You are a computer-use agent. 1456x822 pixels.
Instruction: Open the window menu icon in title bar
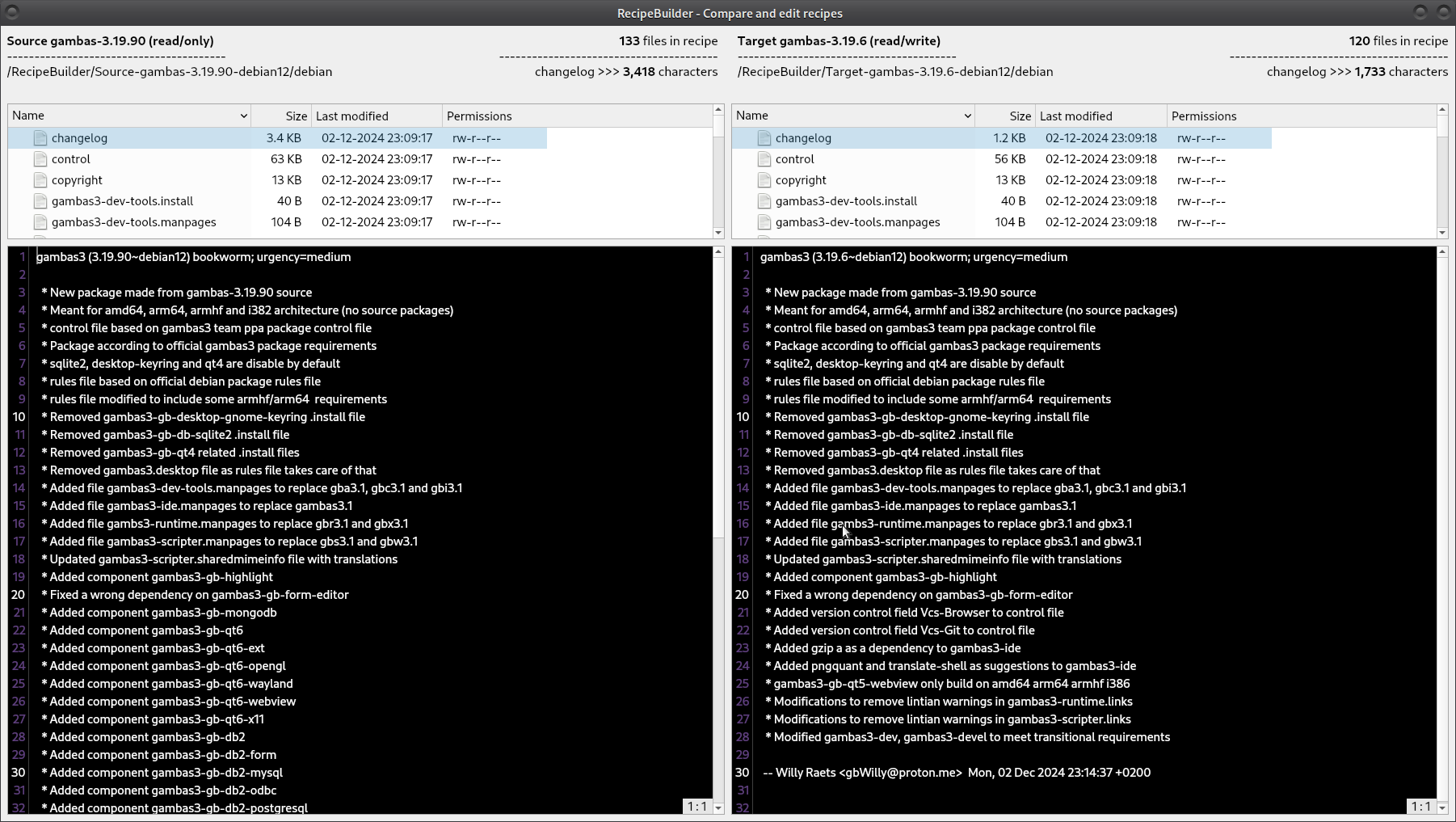coord(11,13)
